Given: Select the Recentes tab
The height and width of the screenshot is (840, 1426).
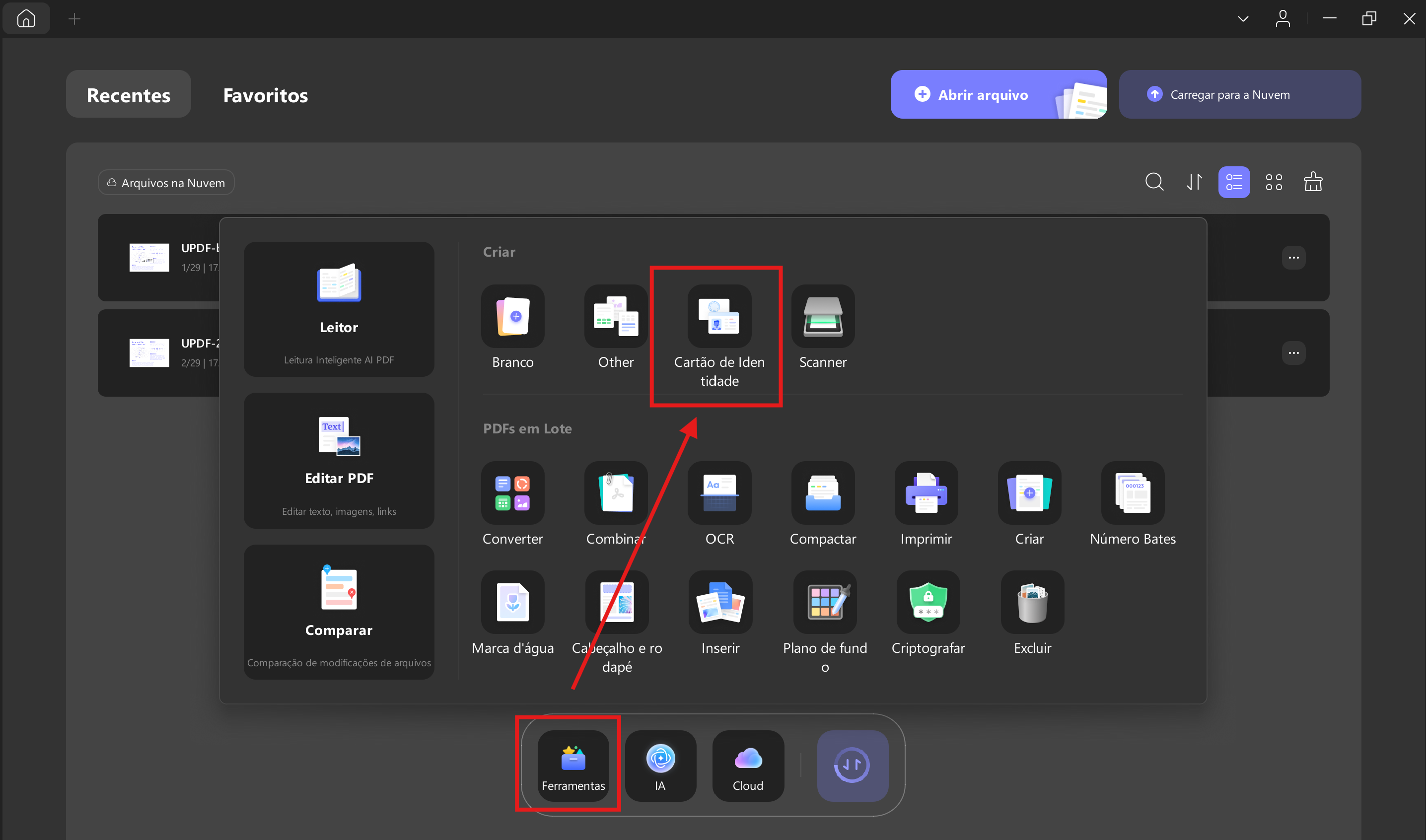Looking at the screenshot, I should tap(129, 94).
